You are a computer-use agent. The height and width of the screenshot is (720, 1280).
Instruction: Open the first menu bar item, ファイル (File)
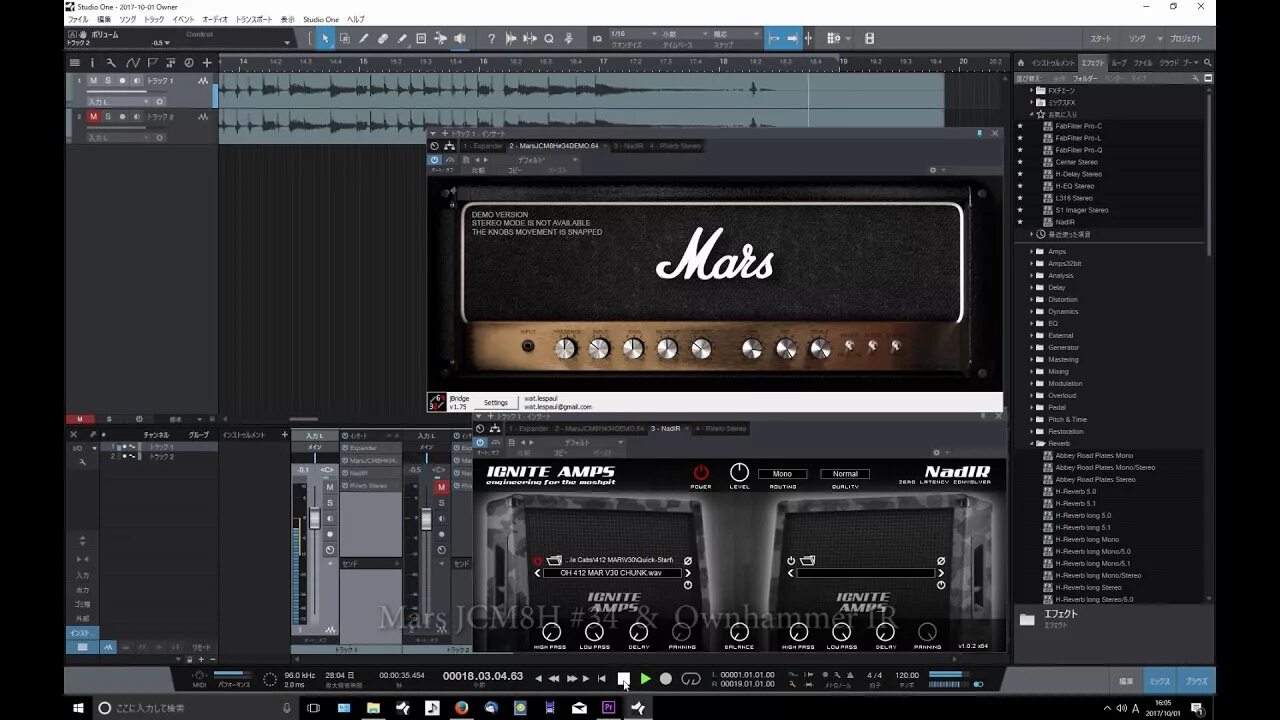(x=77, y=19)
